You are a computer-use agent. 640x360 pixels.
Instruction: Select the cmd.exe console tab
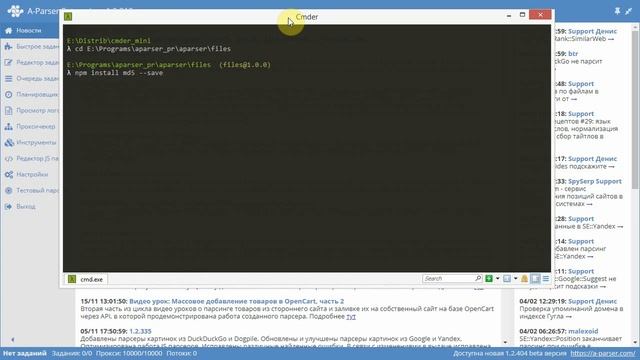tap(86, 279)
